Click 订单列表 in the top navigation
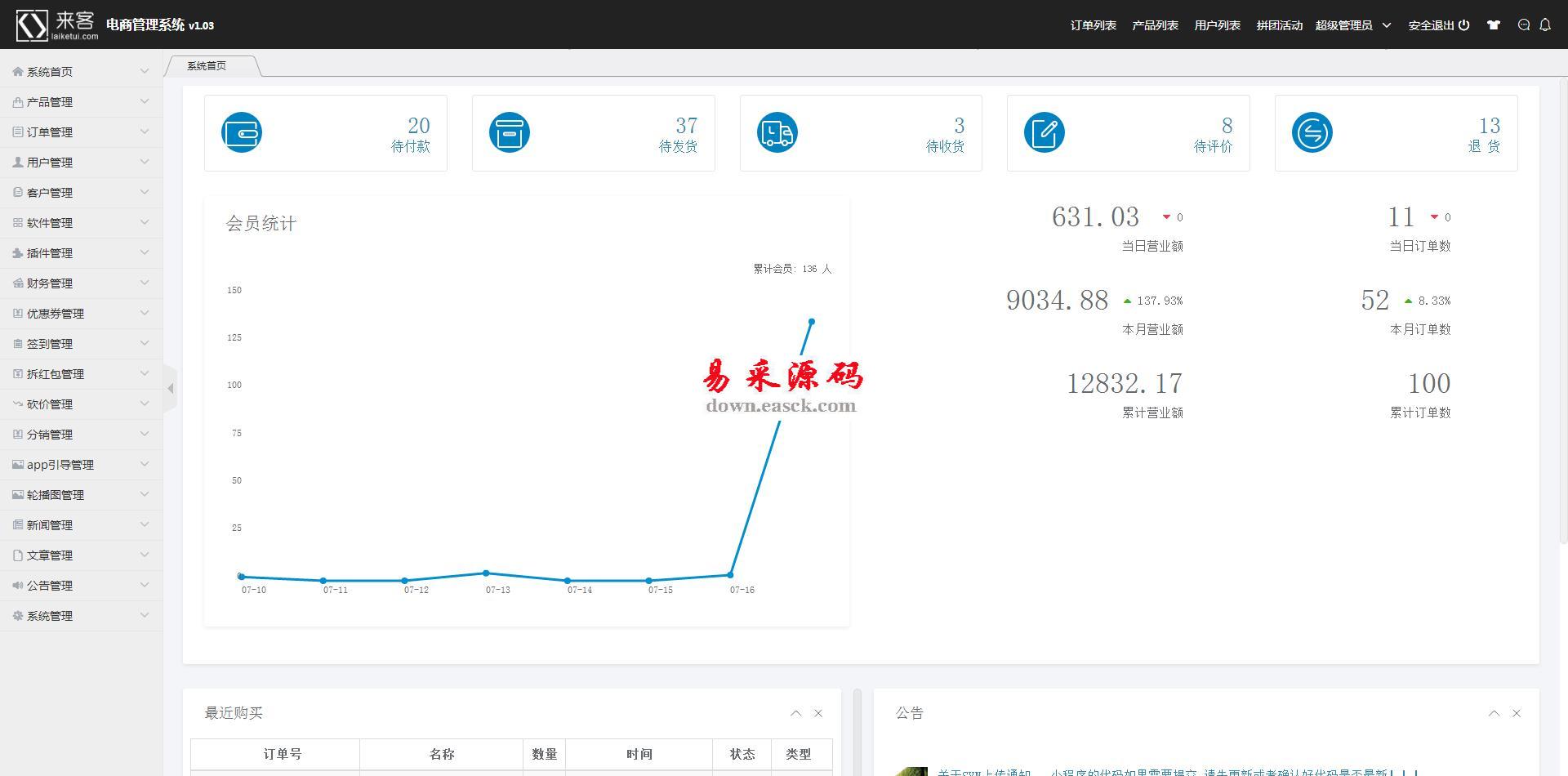Viewport: 1568px width, 776px height. coord(1093,25)
